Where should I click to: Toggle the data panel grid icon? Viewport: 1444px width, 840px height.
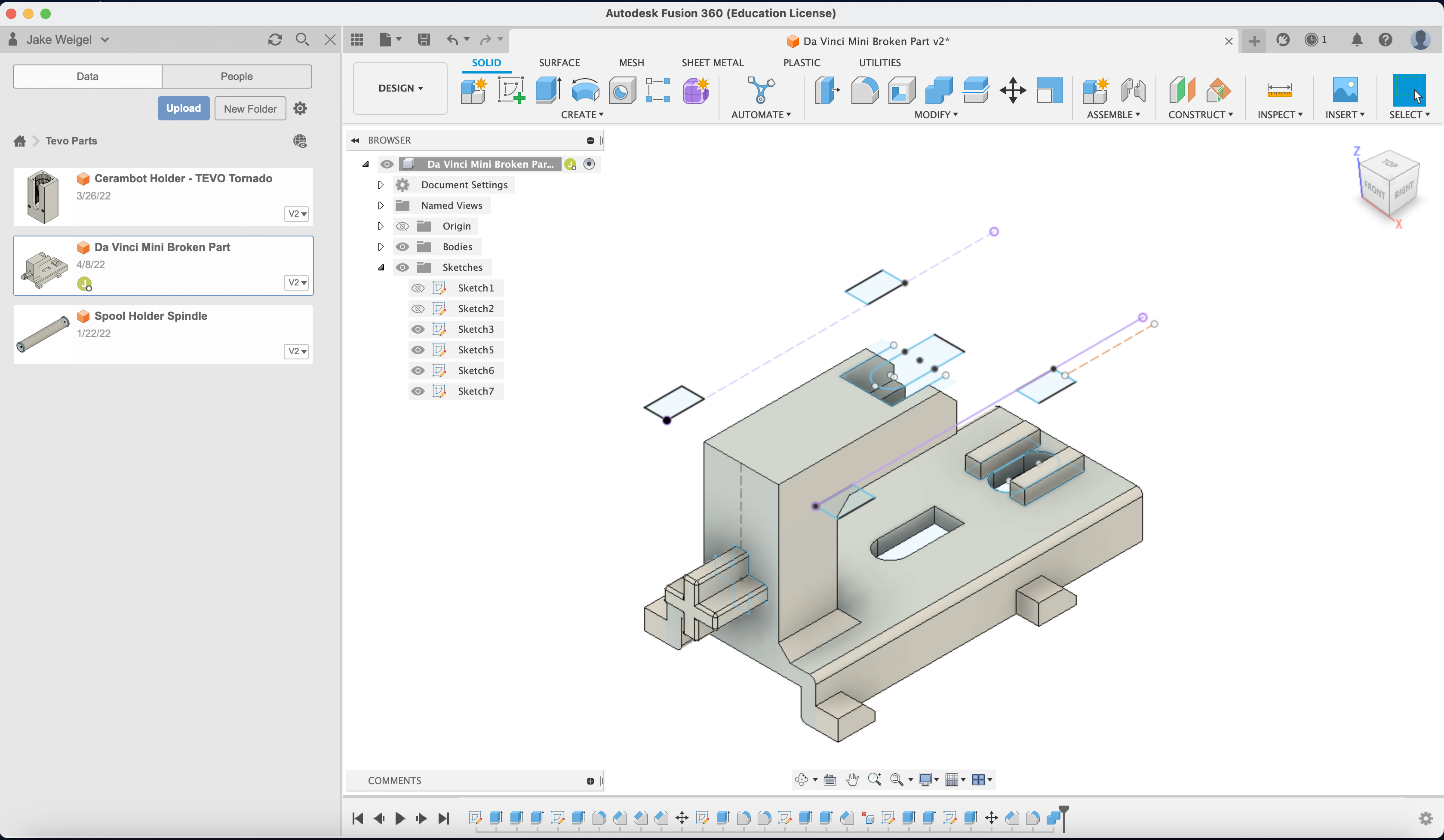coord(357,40)
